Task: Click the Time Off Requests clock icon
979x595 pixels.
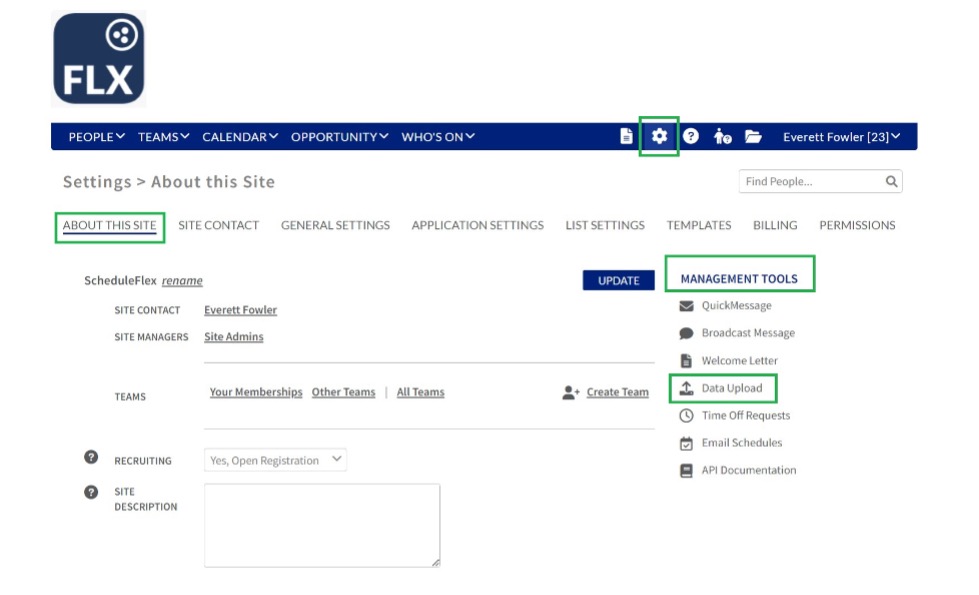Action: [x=686, y=416]
